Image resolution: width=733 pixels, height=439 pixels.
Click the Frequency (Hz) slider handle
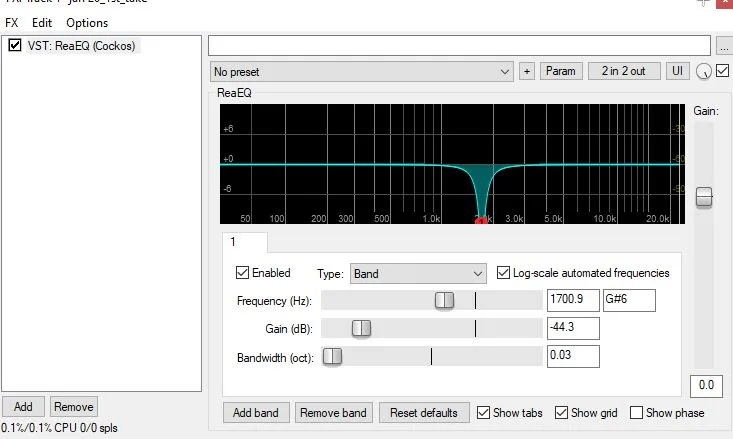(444, 300)
